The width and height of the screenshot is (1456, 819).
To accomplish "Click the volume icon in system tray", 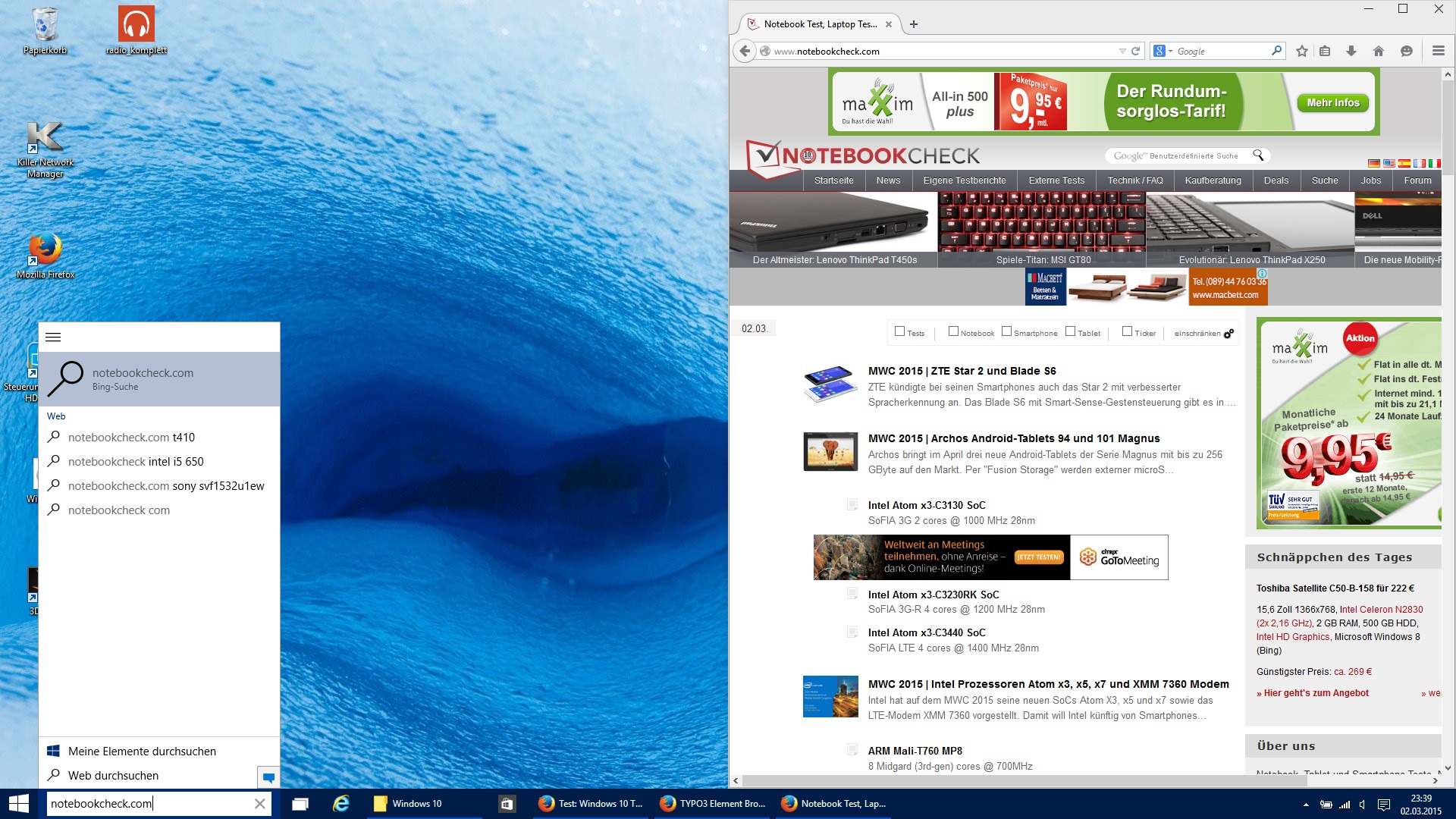I will (x=1362, y=805).
